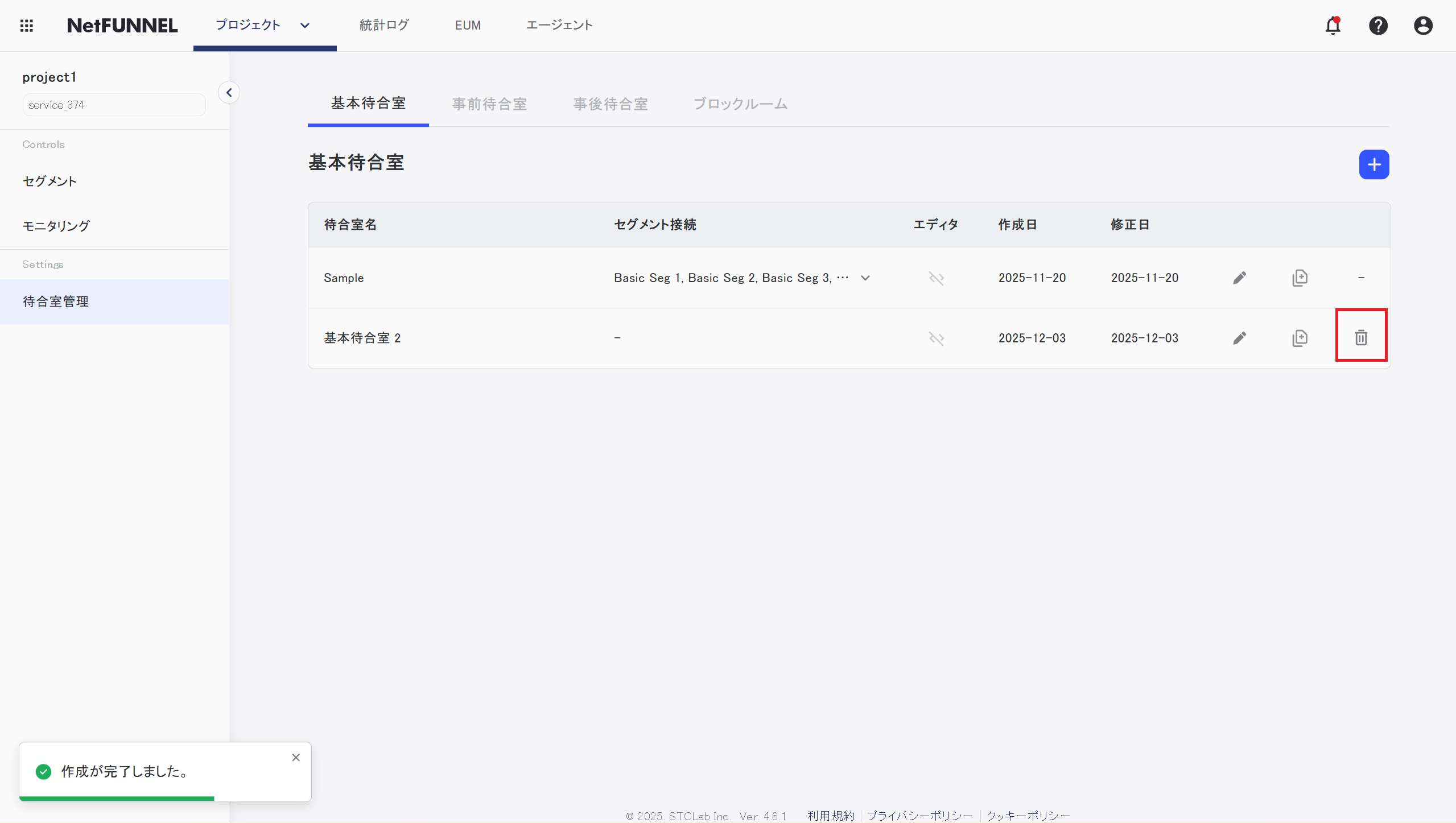Open the editor link icon in the Sample row

tap(936, 278)
